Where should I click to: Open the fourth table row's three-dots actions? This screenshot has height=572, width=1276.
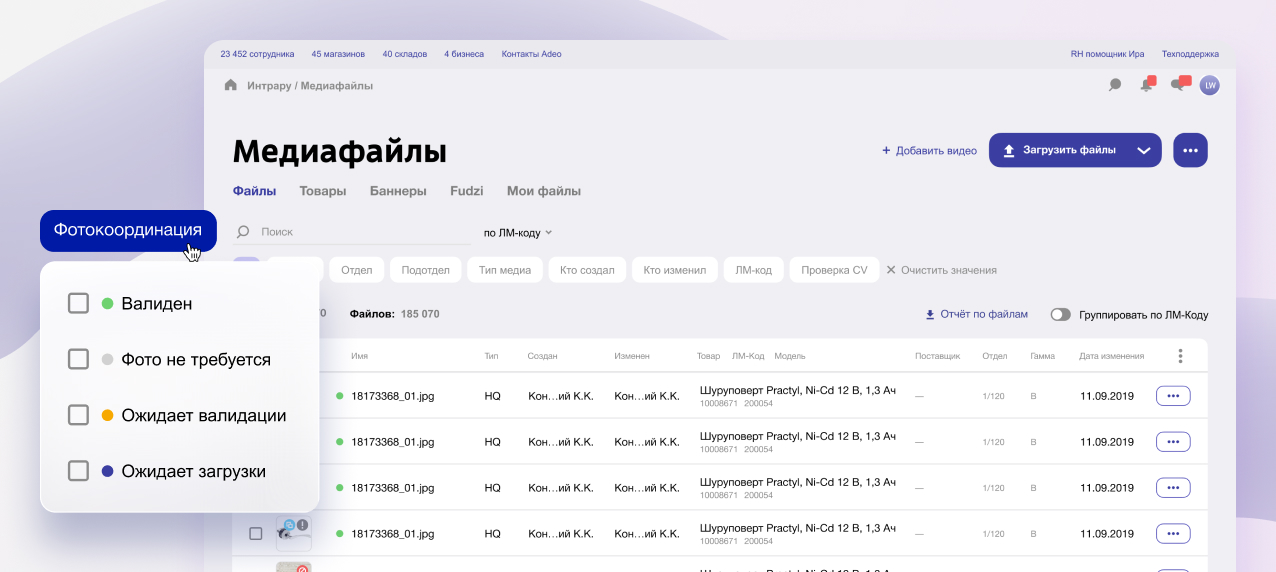(1173, 534)
